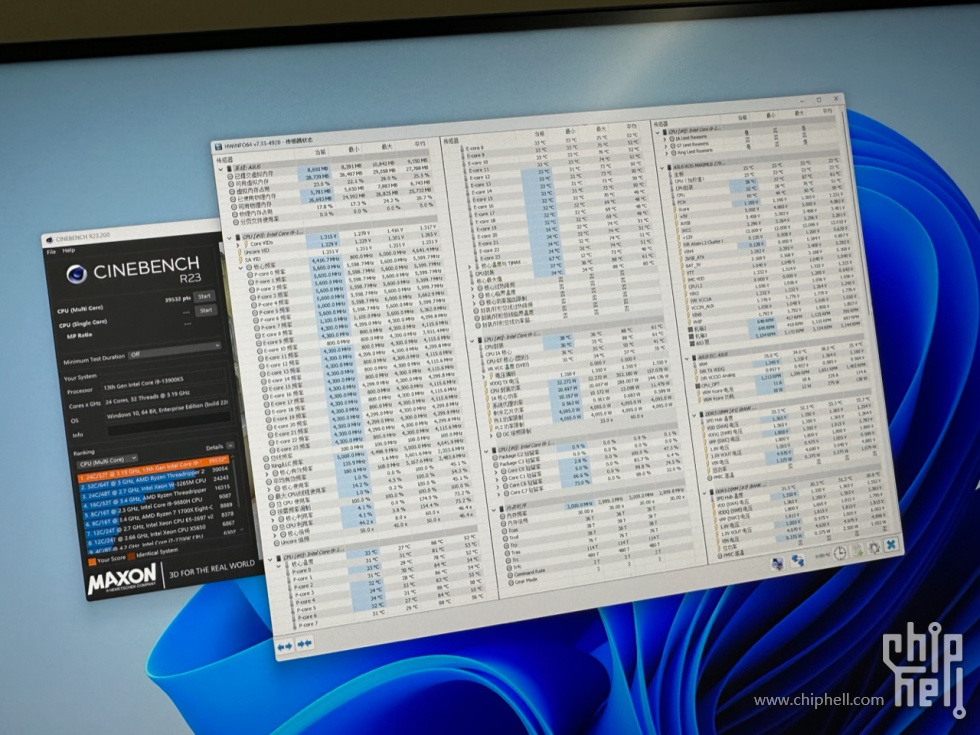Click the SA VID voltage icon

tap(241, 260)
